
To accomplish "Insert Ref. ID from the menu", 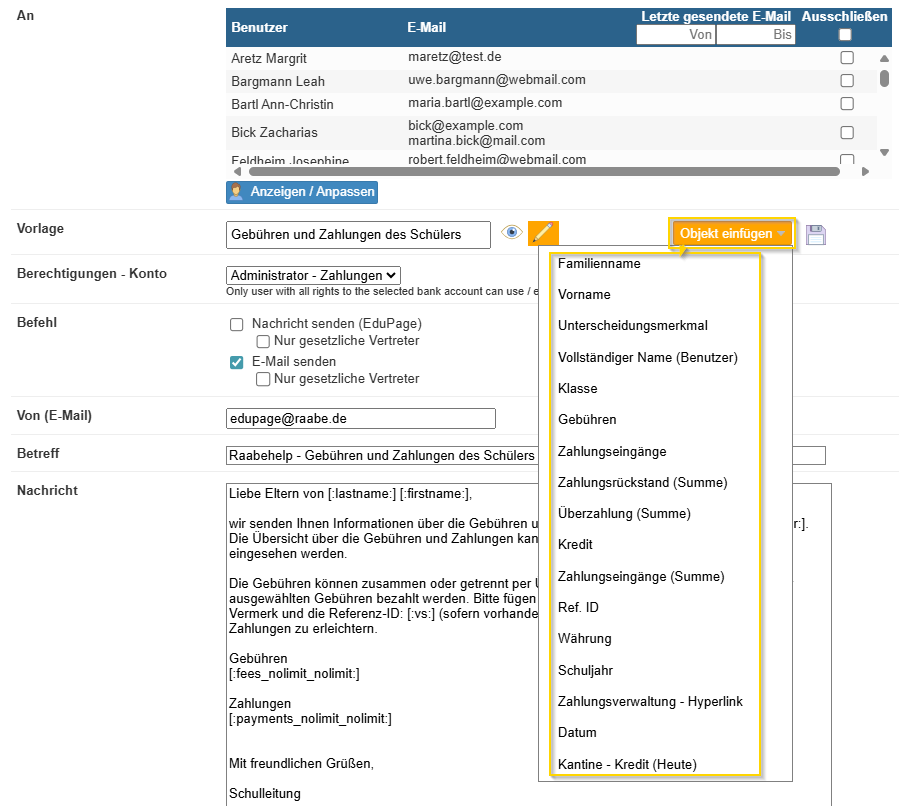I will [x=578, y=608].
